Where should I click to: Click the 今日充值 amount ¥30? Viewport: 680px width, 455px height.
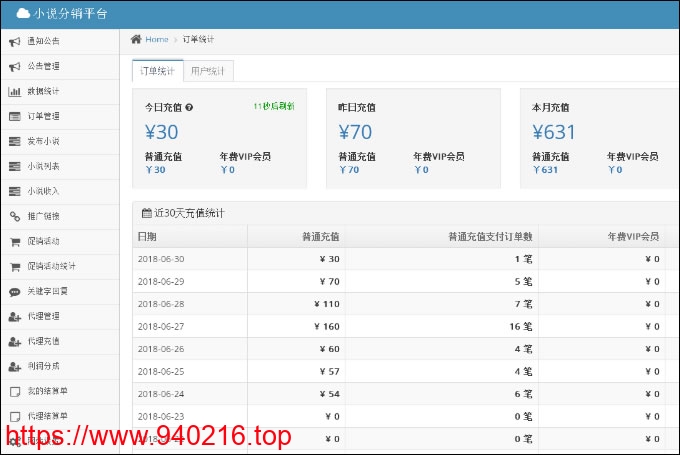(x=161, y=132)
